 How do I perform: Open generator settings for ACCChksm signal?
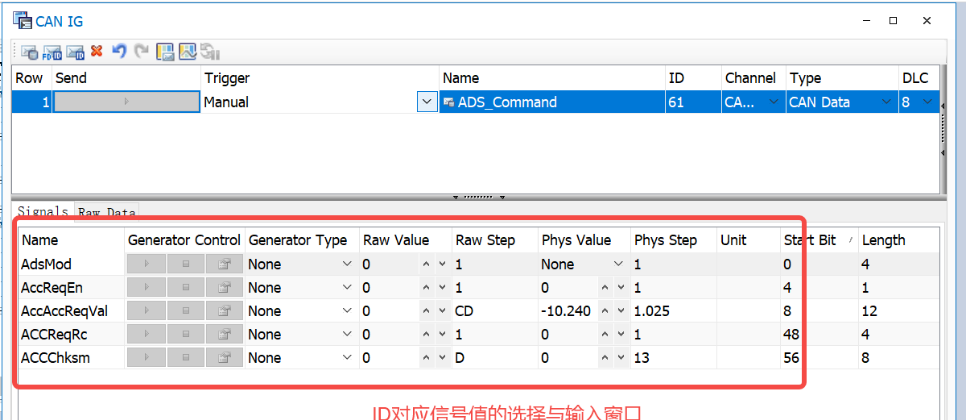pos(224,358)
